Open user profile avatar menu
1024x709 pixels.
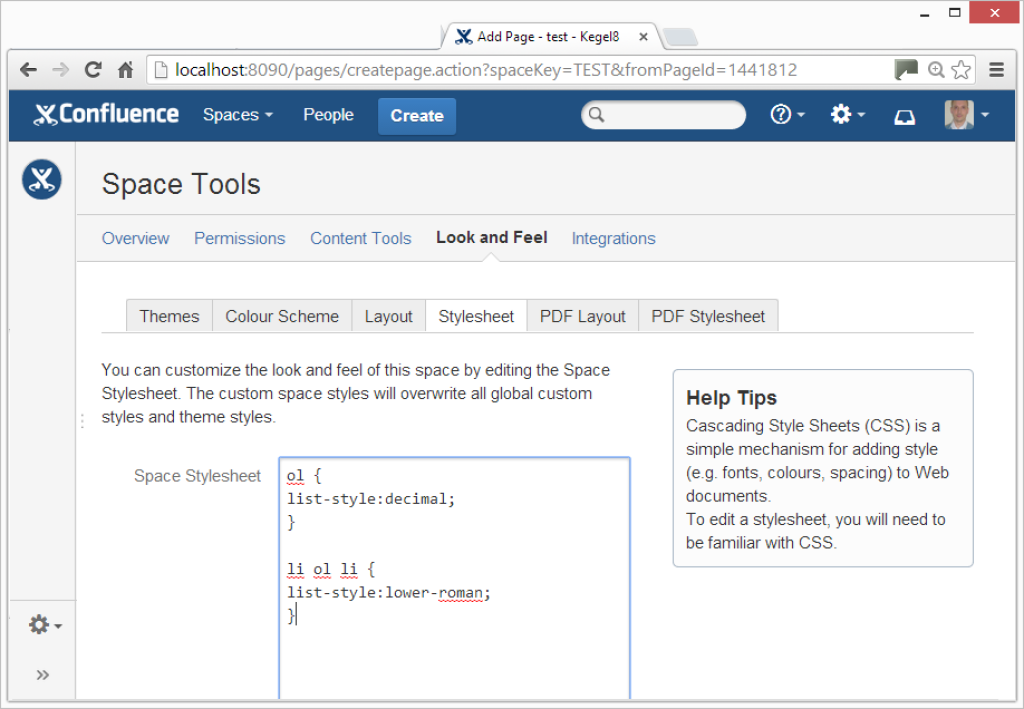pos(966,115)
